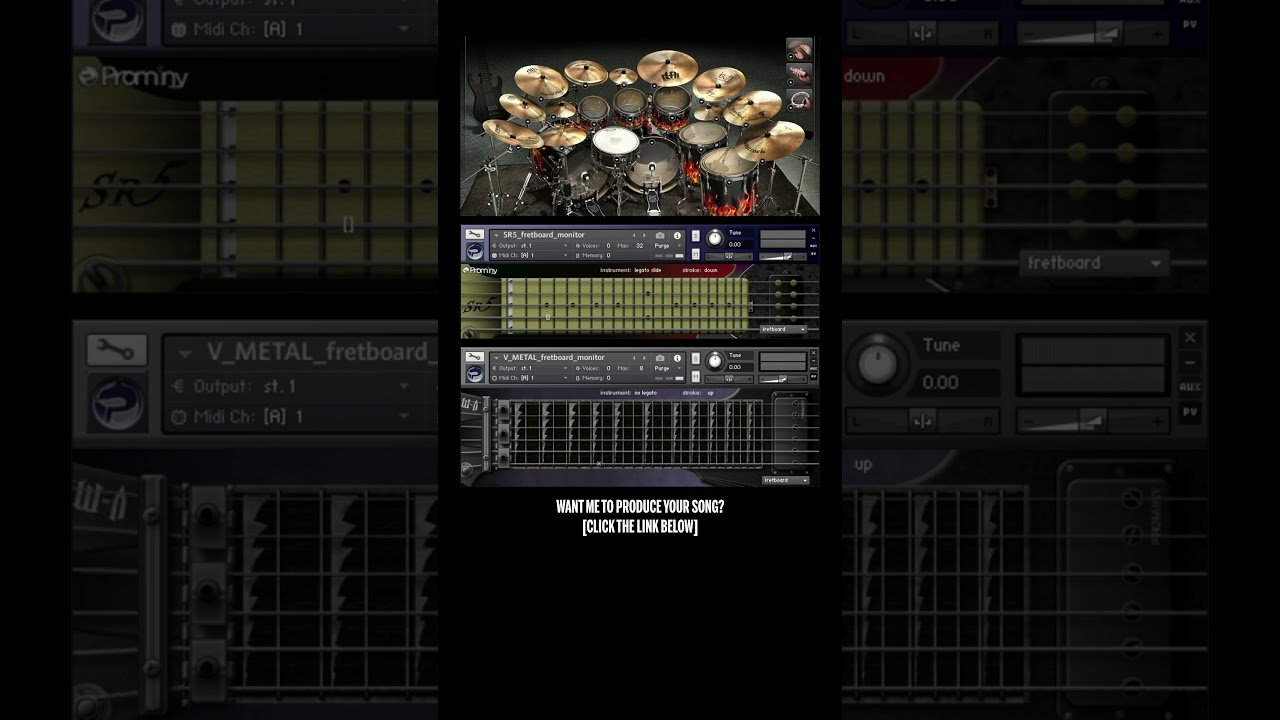Open Purge menu in SR5 header
The image size is (1280, 720).
pyautogui.click(x=668, y=246)
